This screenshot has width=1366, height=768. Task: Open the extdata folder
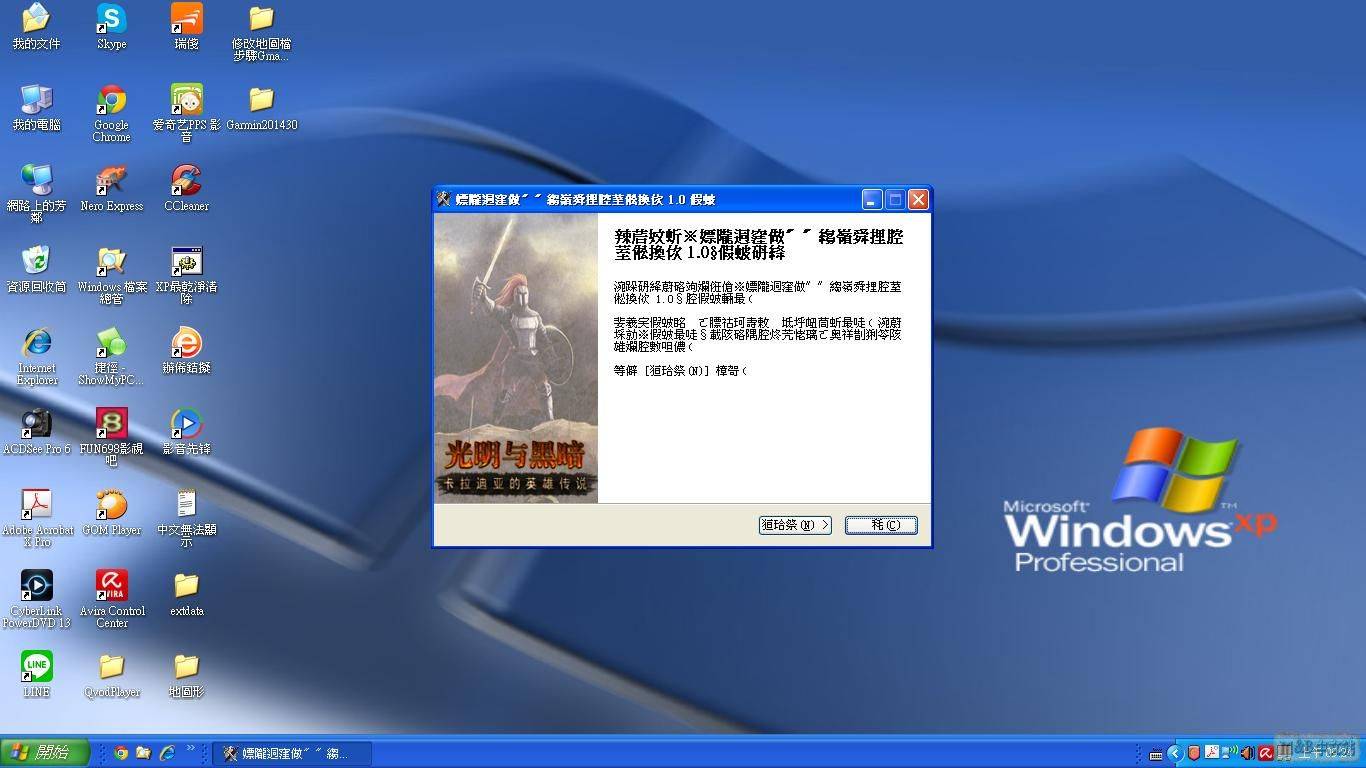point(186,593)
